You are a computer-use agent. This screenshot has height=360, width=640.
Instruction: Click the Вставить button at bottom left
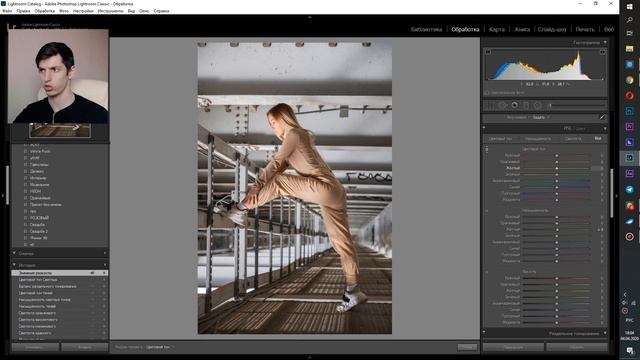84,347
